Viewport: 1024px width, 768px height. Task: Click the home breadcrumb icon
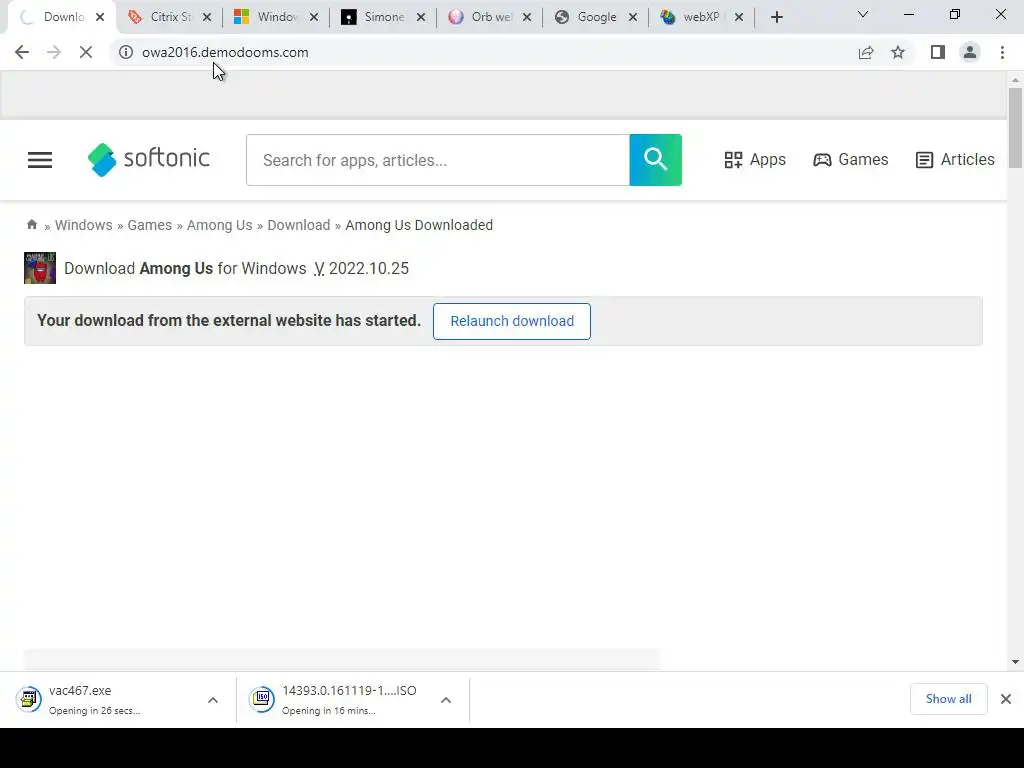31,225
